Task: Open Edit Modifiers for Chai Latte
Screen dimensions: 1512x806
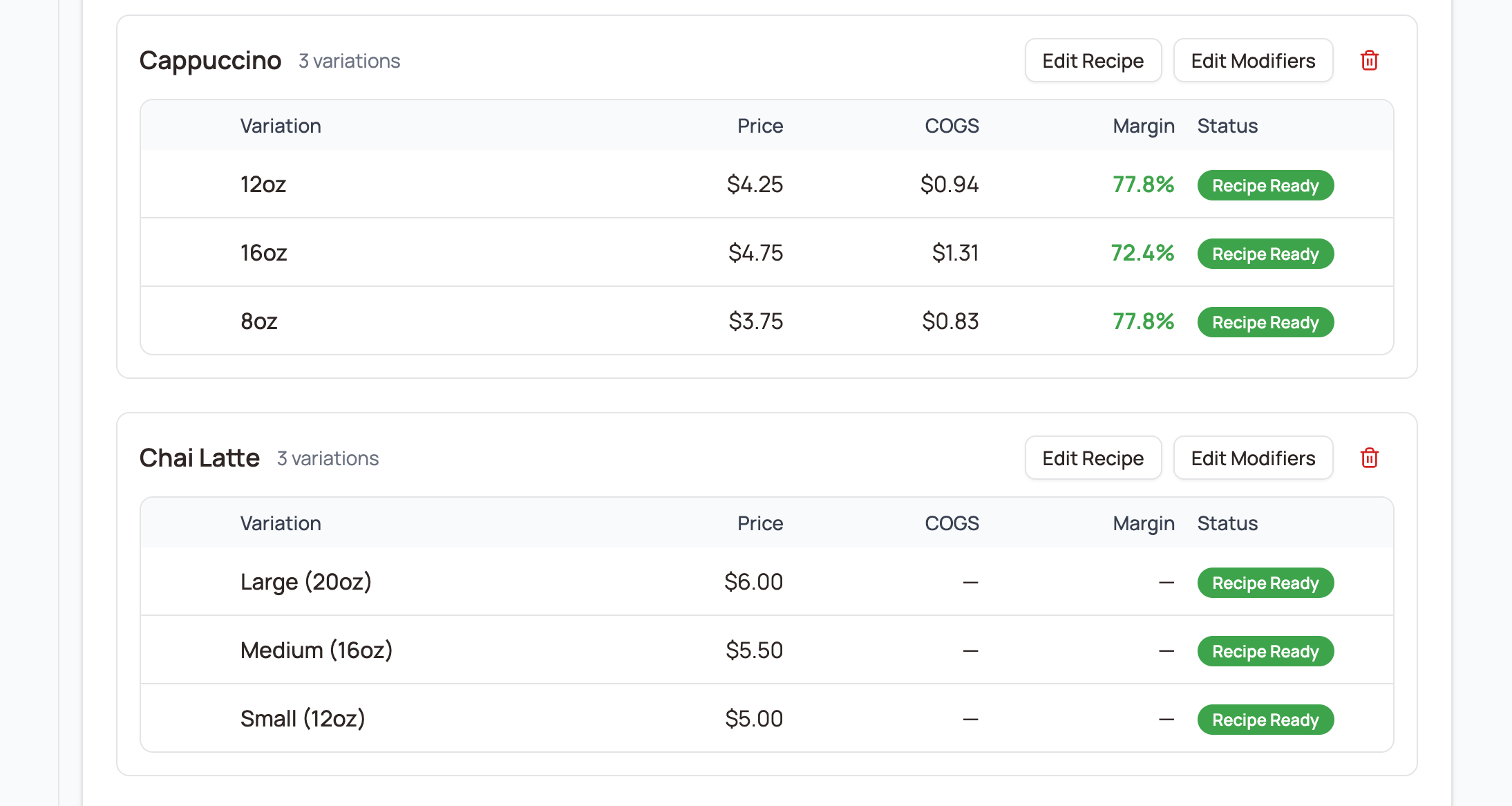Action: point(1253,458)
